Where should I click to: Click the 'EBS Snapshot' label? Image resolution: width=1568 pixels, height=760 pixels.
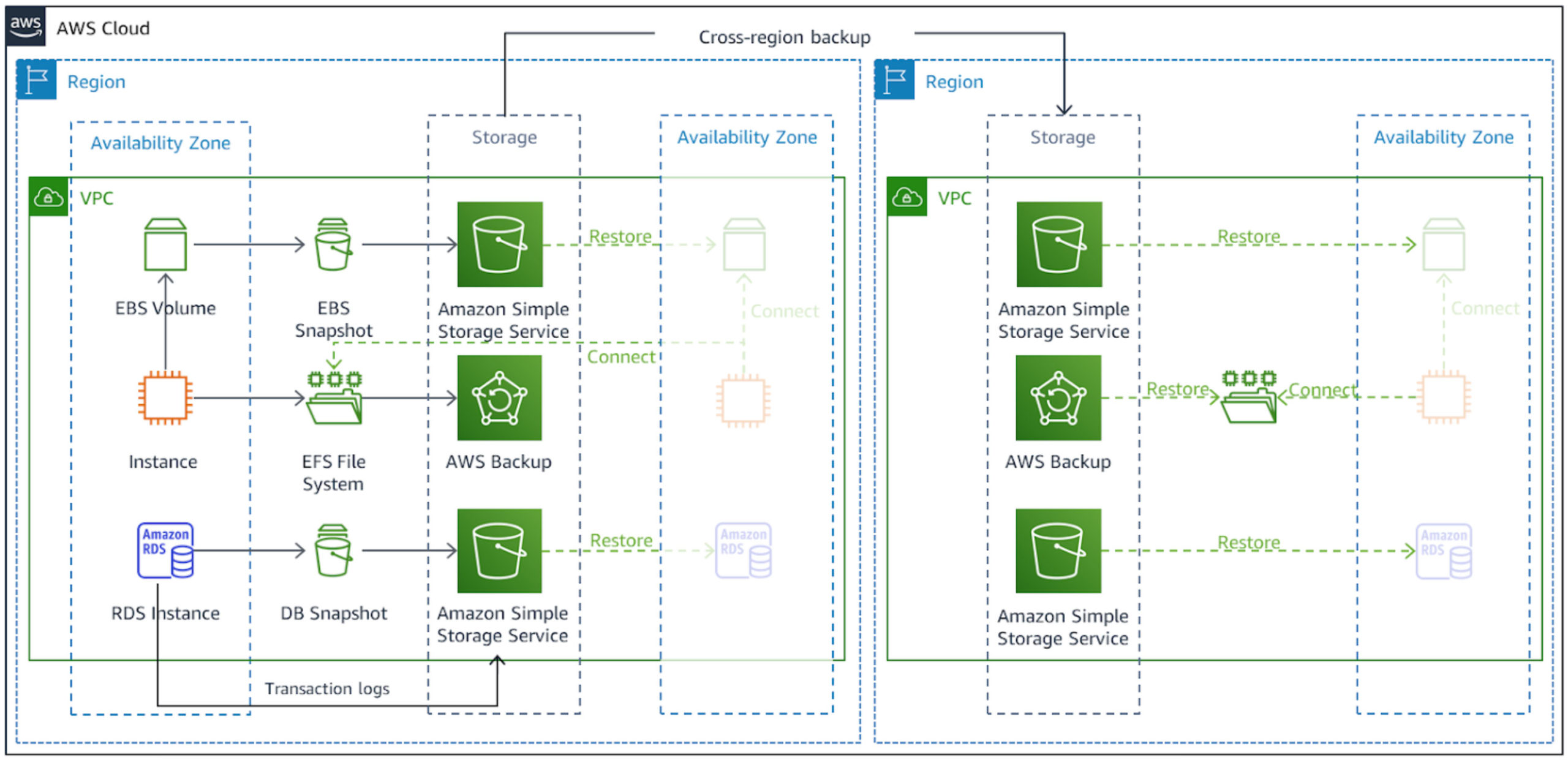[333, 319]
